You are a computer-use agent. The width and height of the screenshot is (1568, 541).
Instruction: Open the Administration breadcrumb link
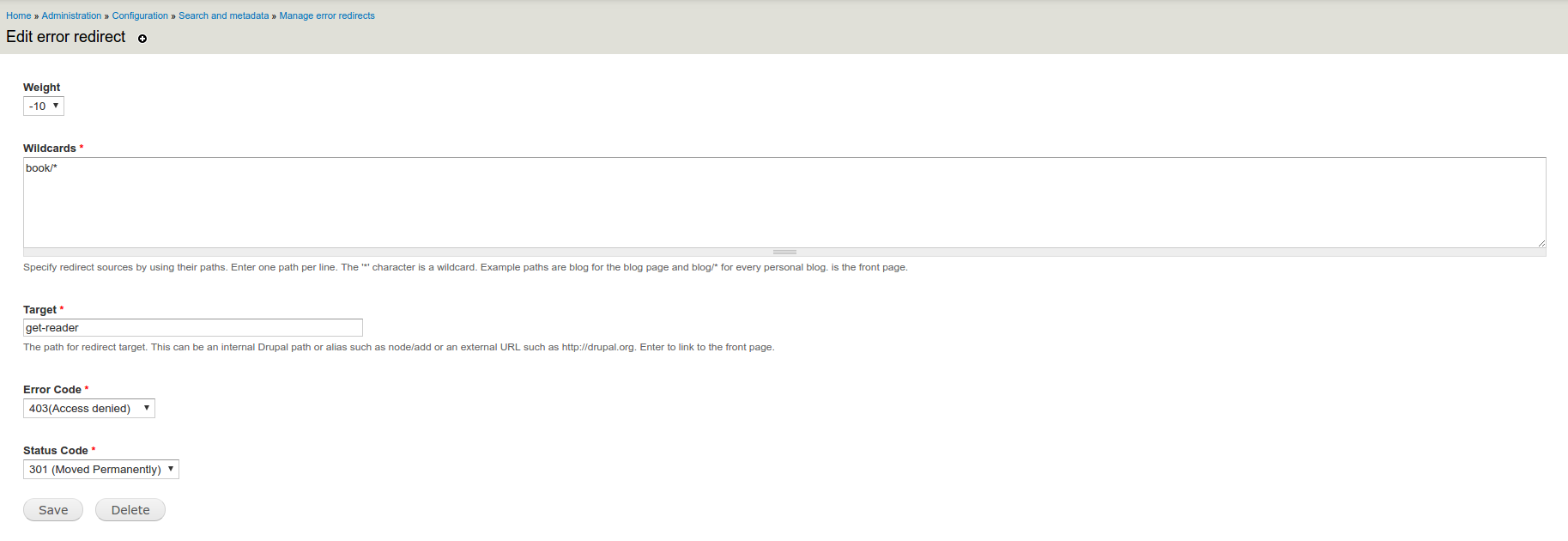71,15
